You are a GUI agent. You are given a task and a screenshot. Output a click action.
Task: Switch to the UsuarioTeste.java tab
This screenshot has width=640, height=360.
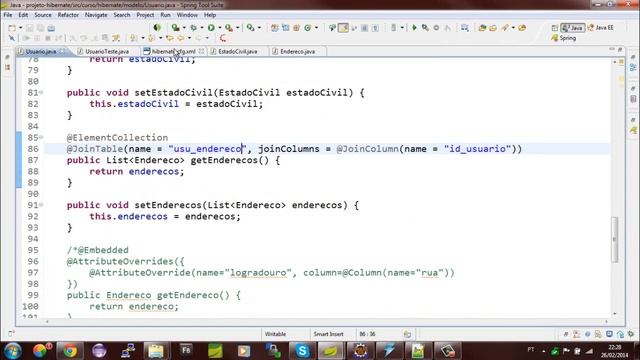(107, 51)
